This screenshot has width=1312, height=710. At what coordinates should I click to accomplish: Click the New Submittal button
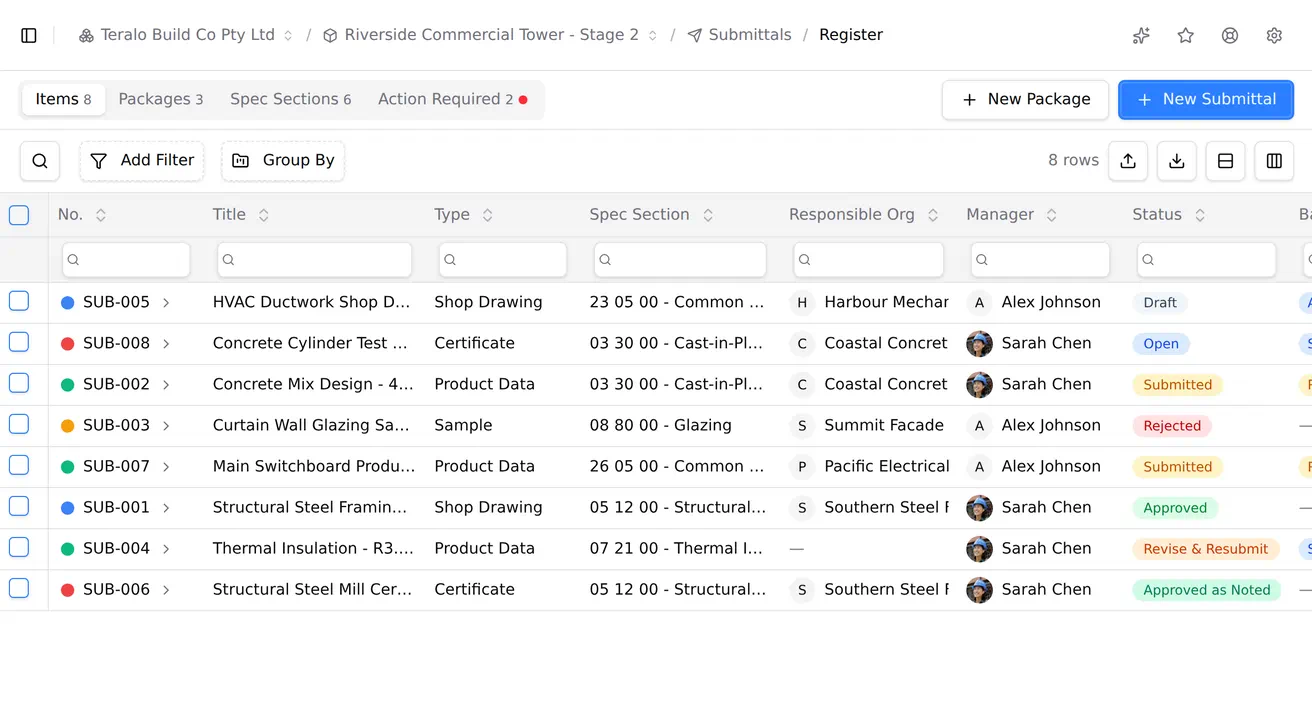(1206, 100)
